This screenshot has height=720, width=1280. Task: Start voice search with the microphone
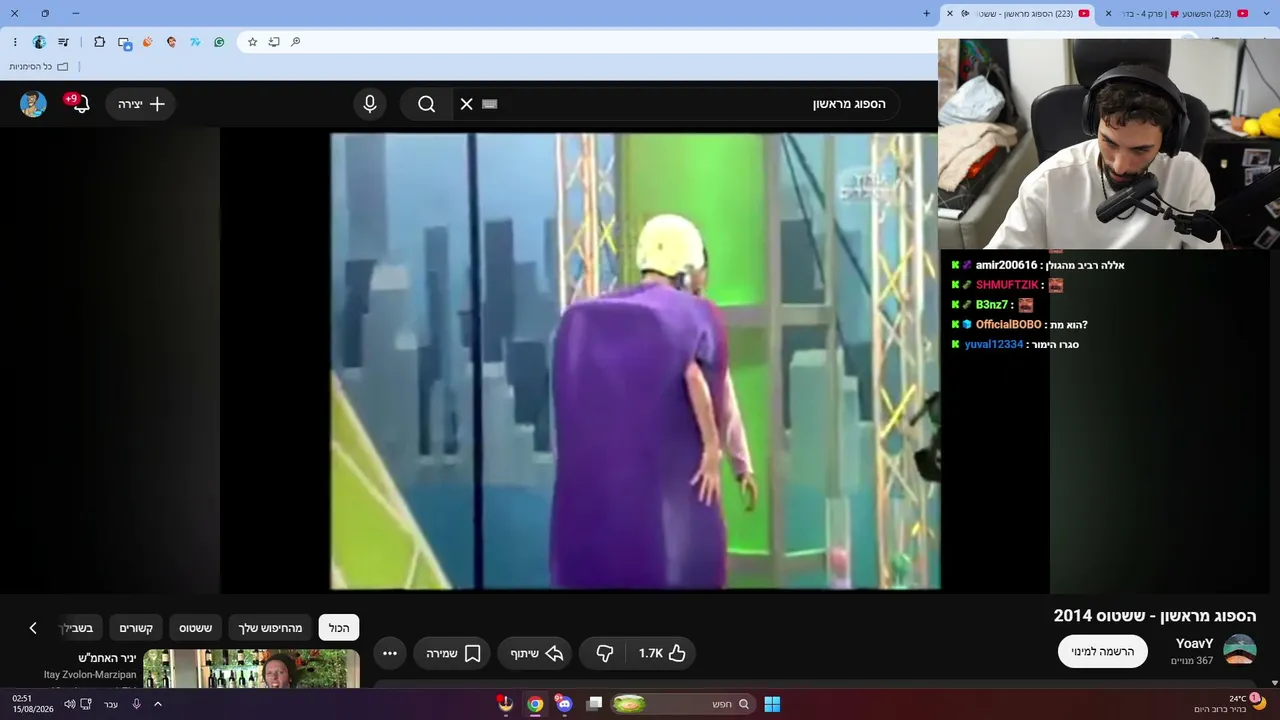(x=370, y=104)
